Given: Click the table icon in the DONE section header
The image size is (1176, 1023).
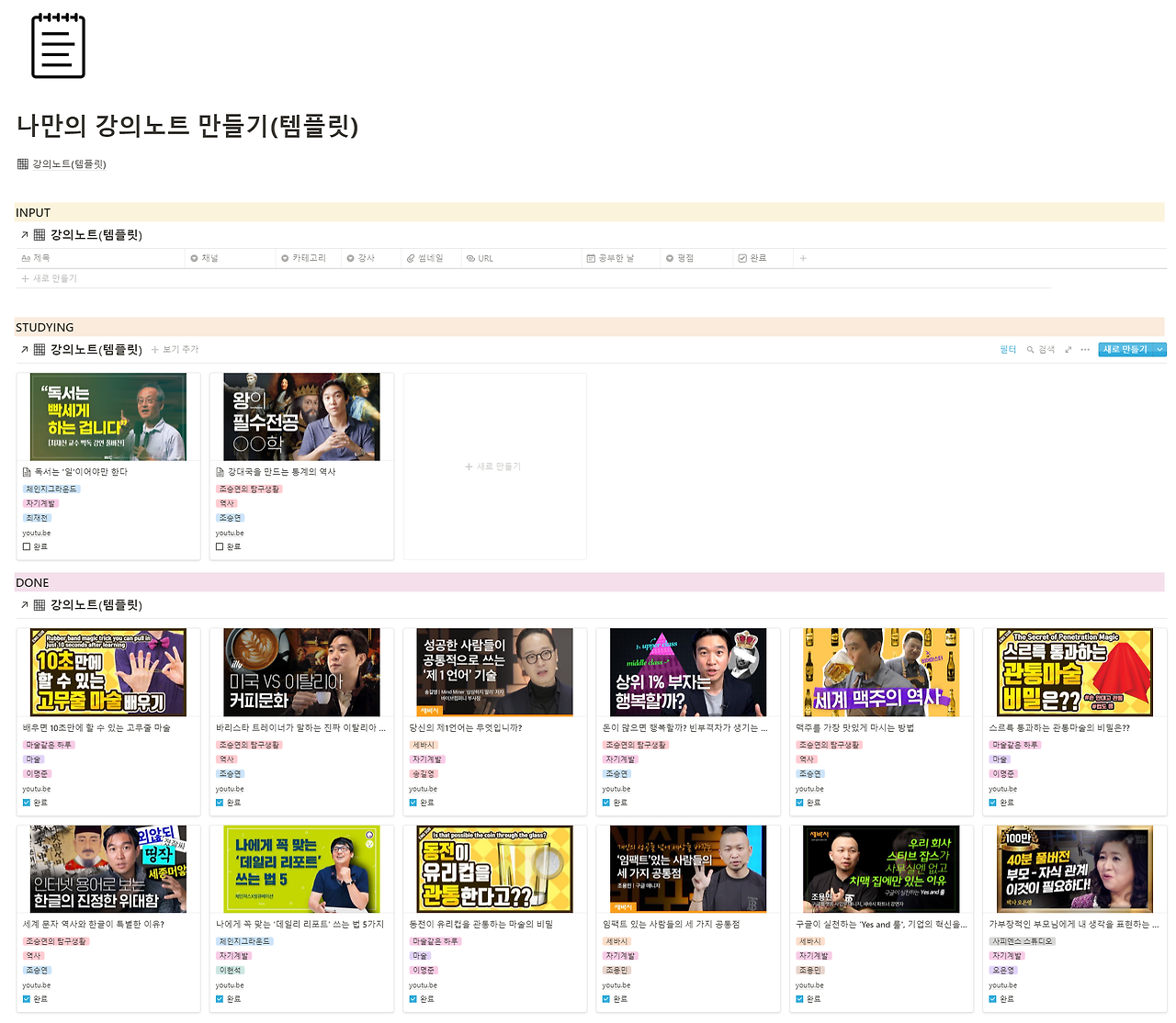Looking at the screenshot, I should click(x=40, y=605).
